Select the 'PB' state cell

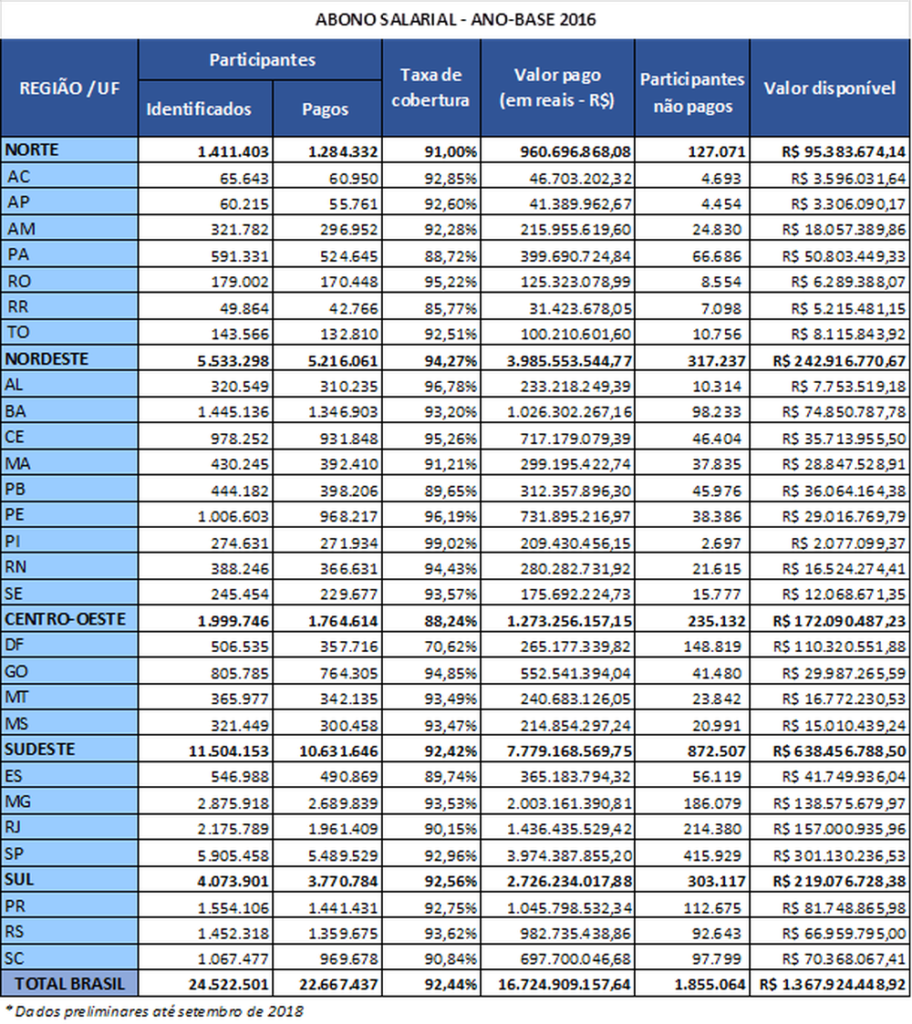point(69,489)
